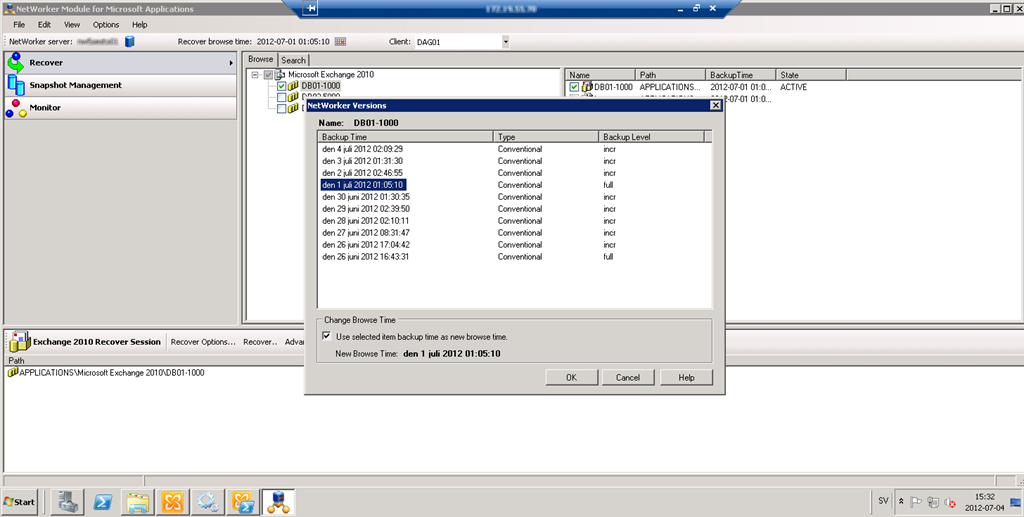This screenshot has width=1024, height=517.
Task: Click the NetWorker Module taskbar icon
Action: pyautogui.click(x=278, y=502)
